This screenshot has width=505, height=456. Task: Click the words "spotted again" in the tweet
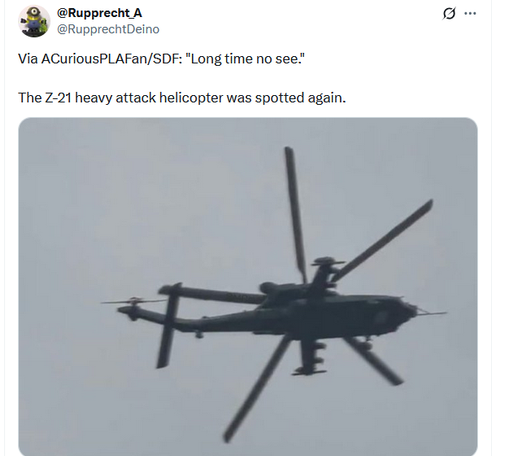301,98
